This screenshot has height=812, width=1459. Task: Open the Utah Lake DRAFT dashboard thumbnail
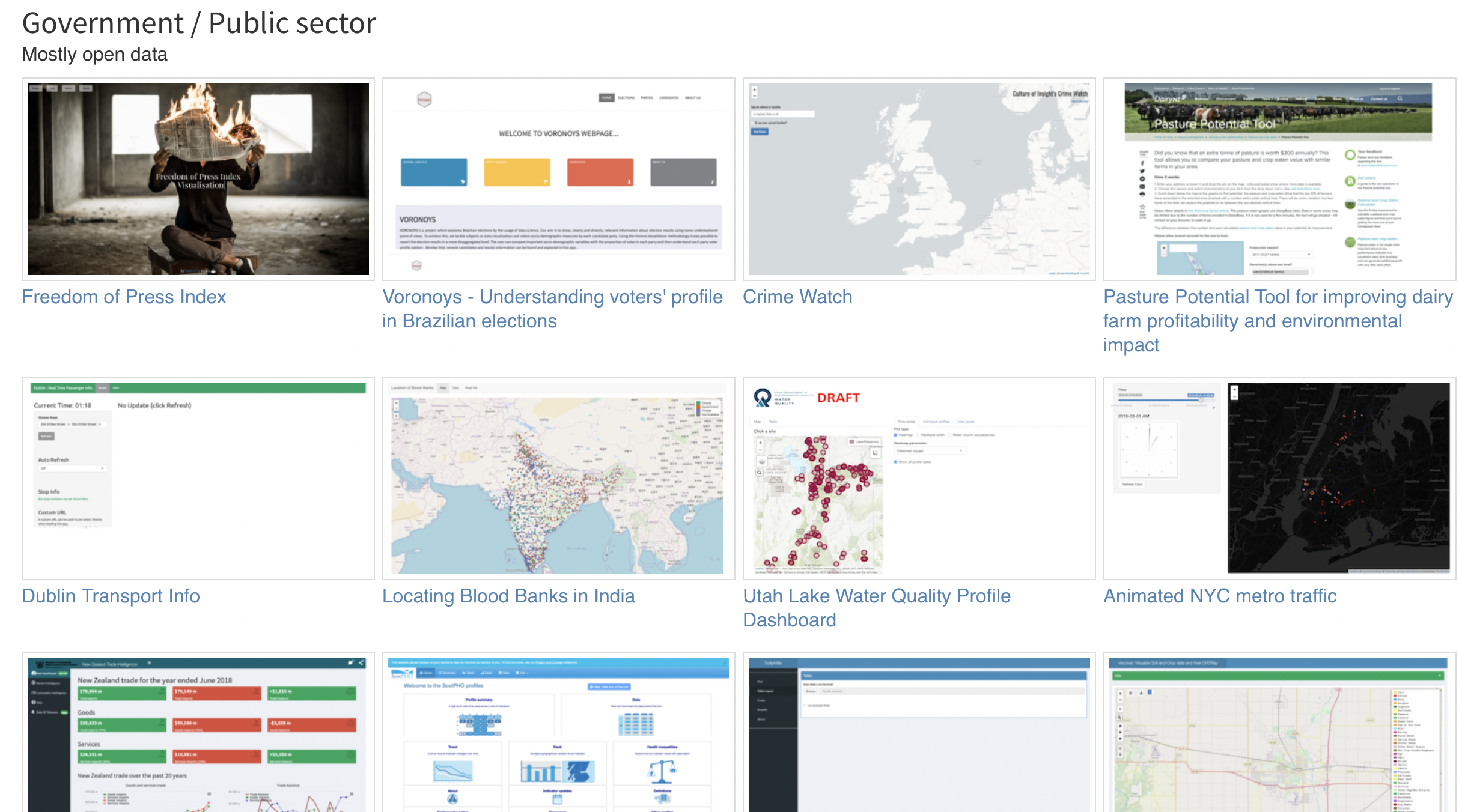pyautogui.click(x=919, y=478)
